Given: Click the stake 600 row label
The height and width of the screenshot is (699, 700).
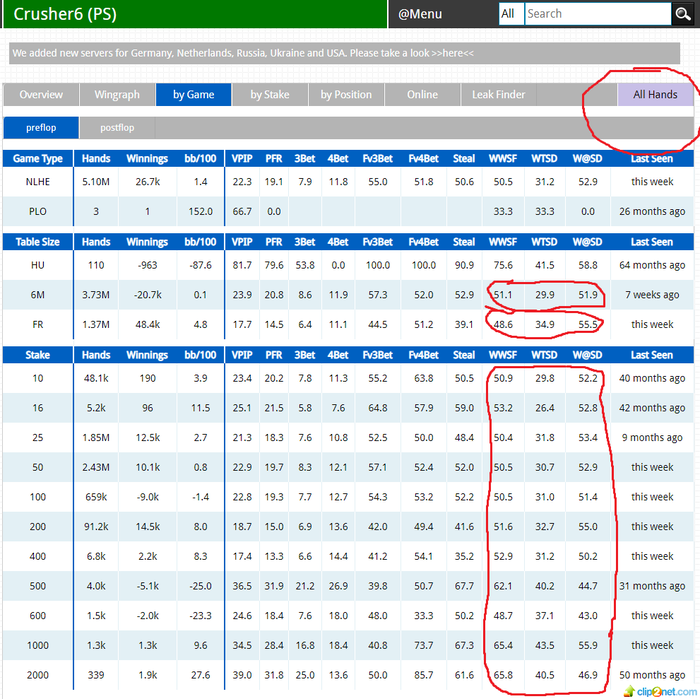Looking at the screenshot, I should click(x=38, y=616).
